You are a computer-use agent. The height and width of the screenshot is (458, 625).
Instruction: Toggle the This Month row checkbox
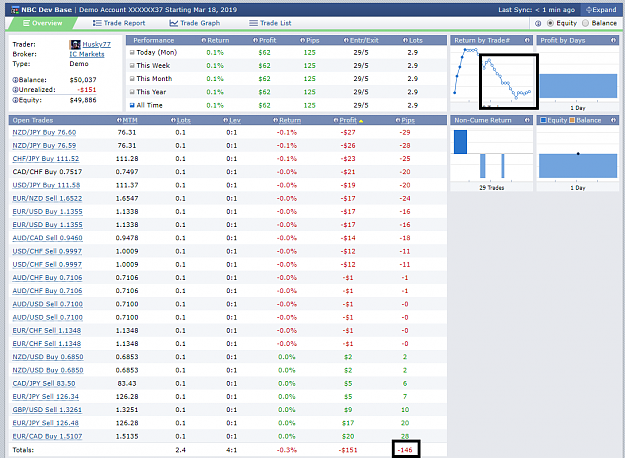click(132, 79)
